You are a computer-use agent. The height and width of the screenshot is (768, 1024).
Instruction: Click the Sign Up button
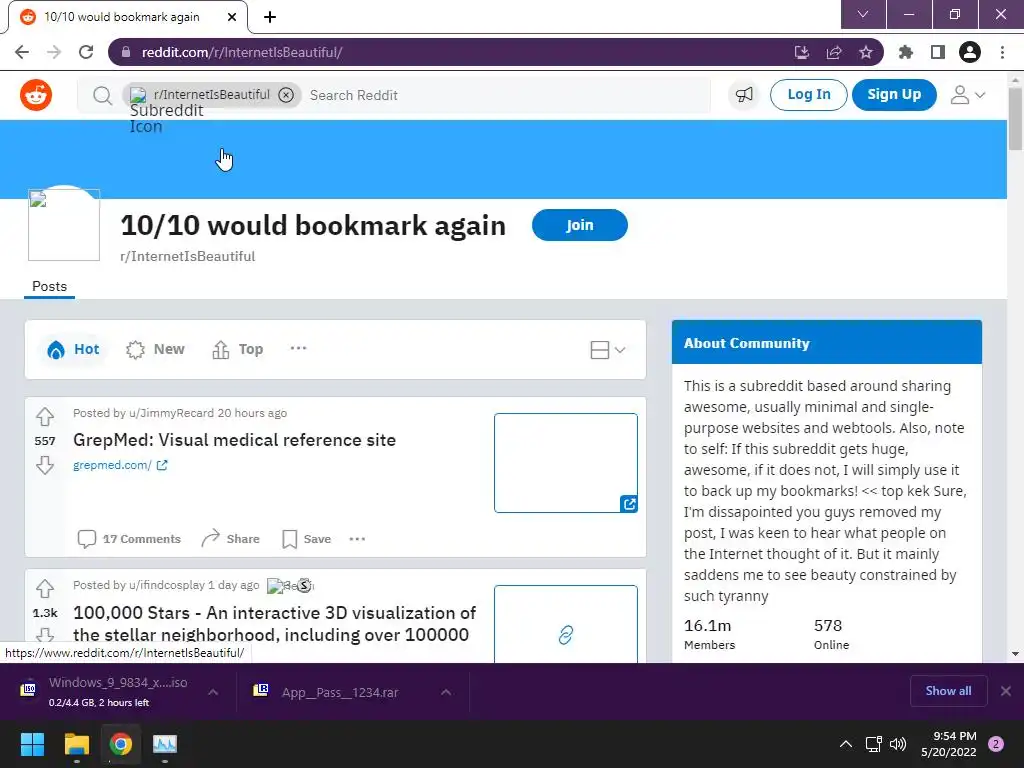click(x=894, y=95)
